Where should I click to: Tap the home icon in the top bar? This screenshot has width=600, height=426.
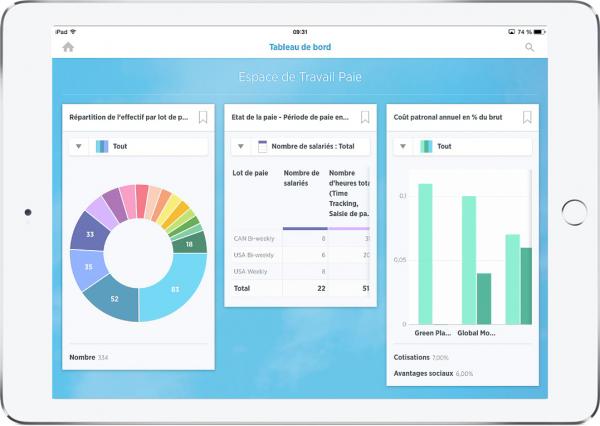(x=68, y=47)
